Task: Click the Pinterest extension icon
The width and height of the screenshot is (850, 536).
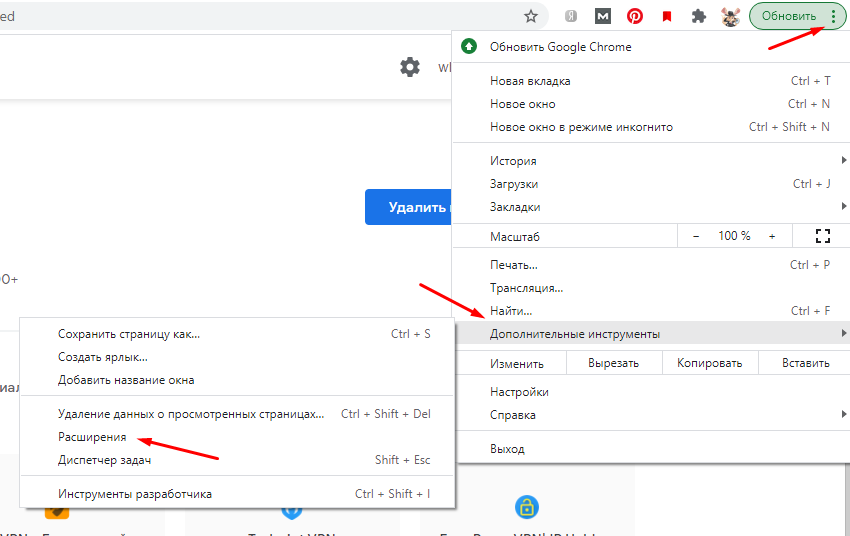Action: click(635, 16)
